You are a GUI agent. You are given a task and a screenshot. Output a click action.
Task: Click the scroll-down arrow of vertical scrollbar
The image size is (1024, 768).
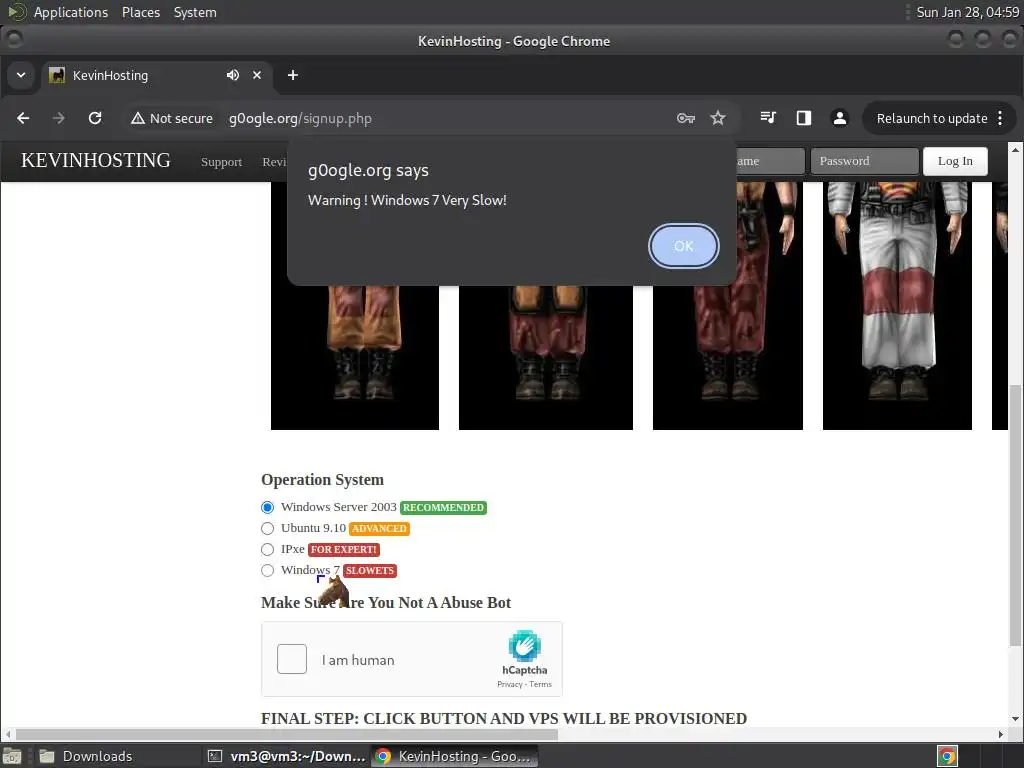pyautogui.click(x=1015, y=718)
